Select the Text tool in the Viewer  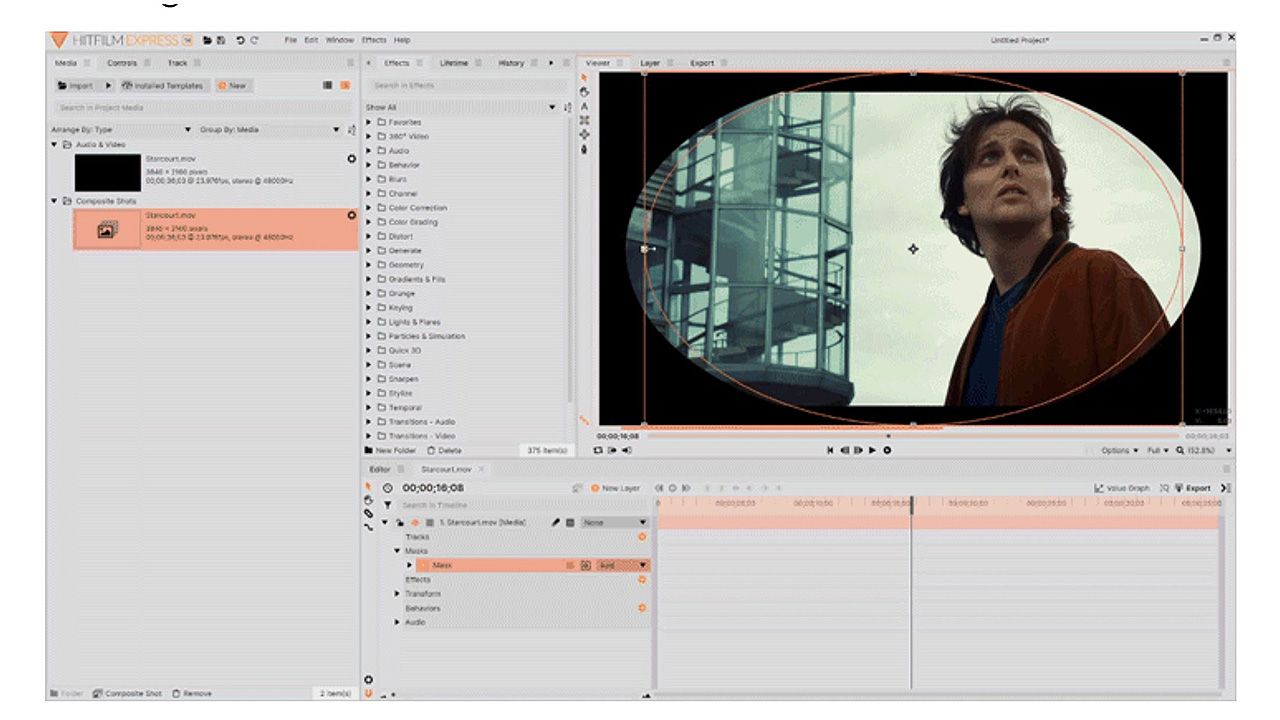pyautogui.click(x=584, y=106)
